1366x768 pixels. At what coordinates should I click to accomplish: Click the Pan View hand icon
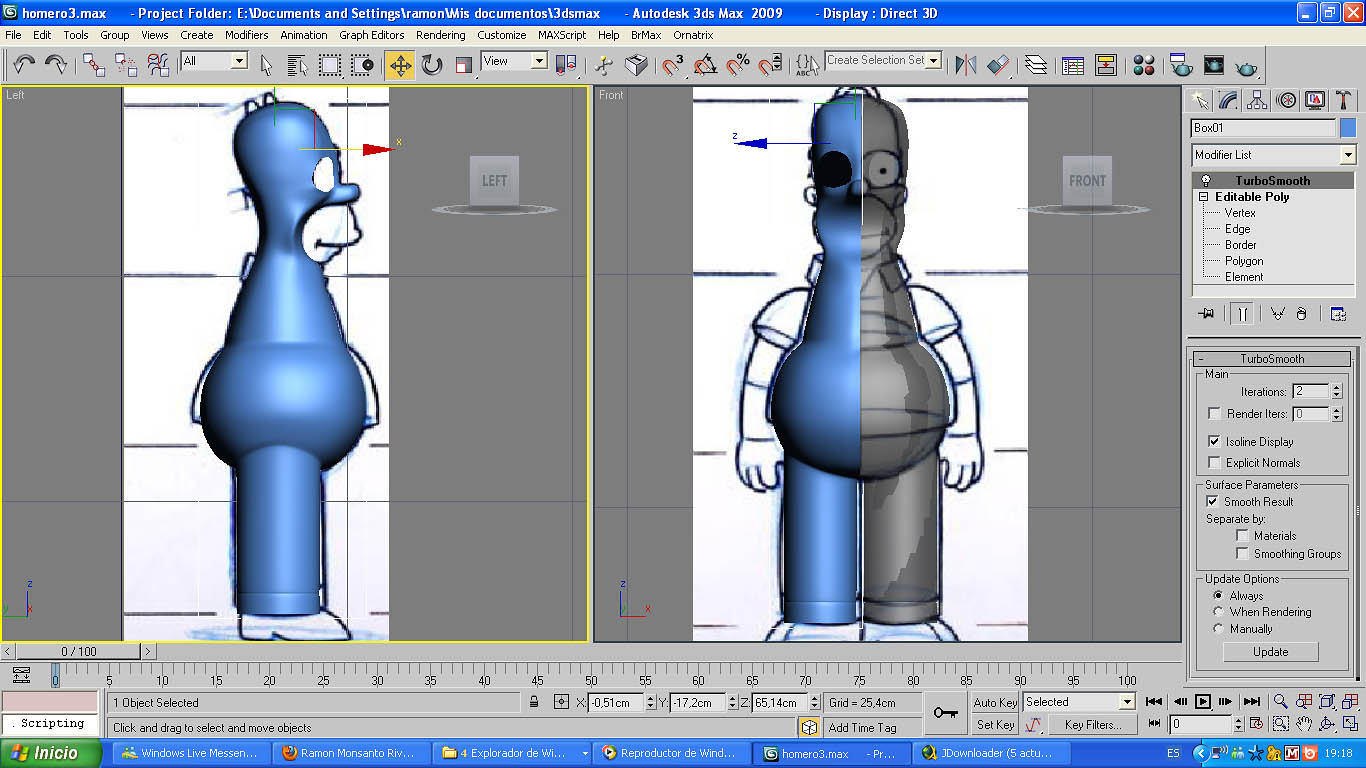1304,724
